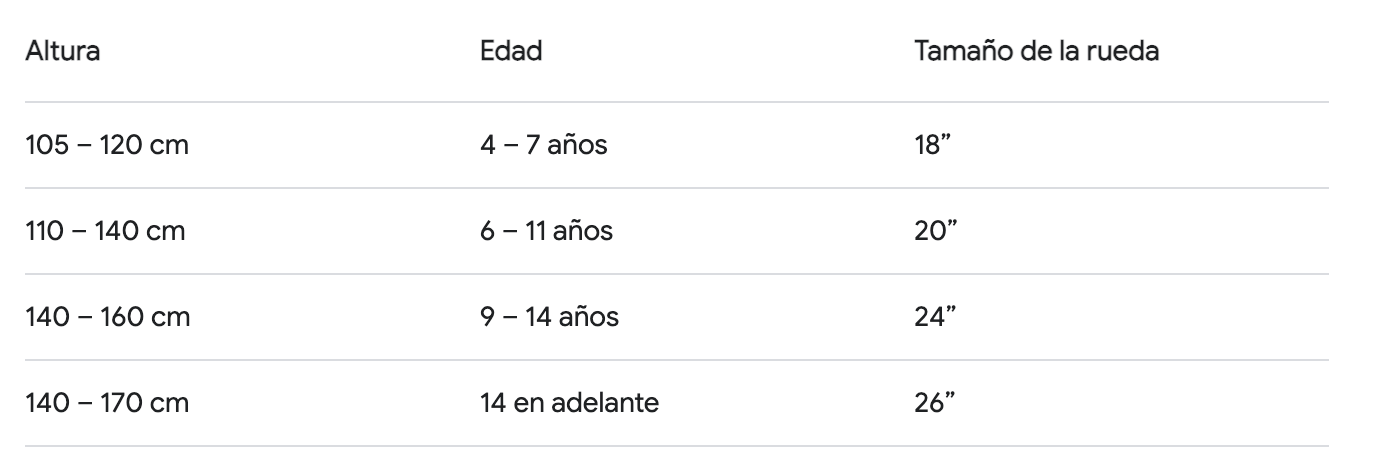Viewport: 1398px width, 462px height.
Task: Click the 14 en adelante age cell
Action: click(570, 404)
